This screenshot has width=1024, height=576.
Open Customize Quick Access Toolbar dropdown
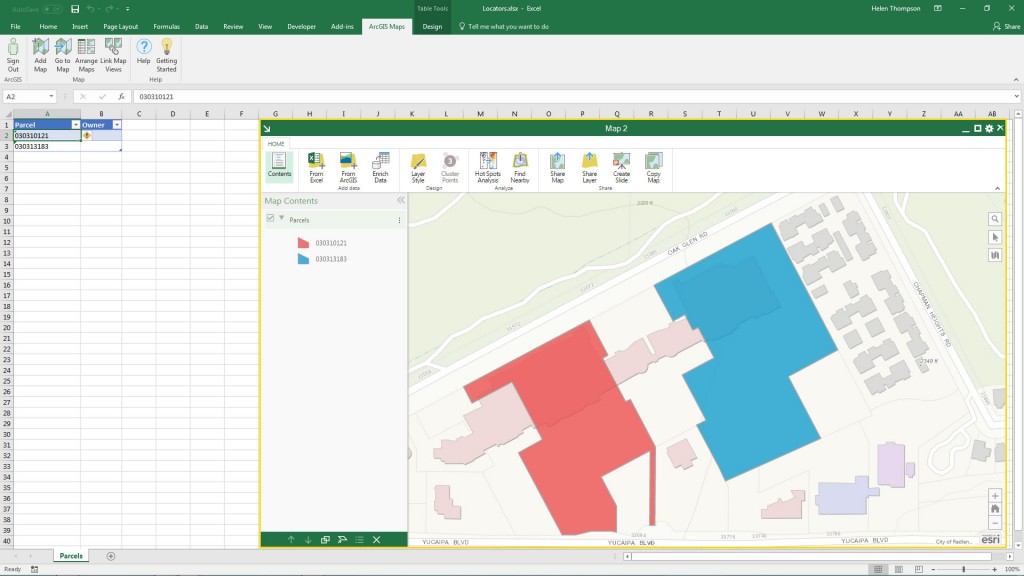coord(127,9)
